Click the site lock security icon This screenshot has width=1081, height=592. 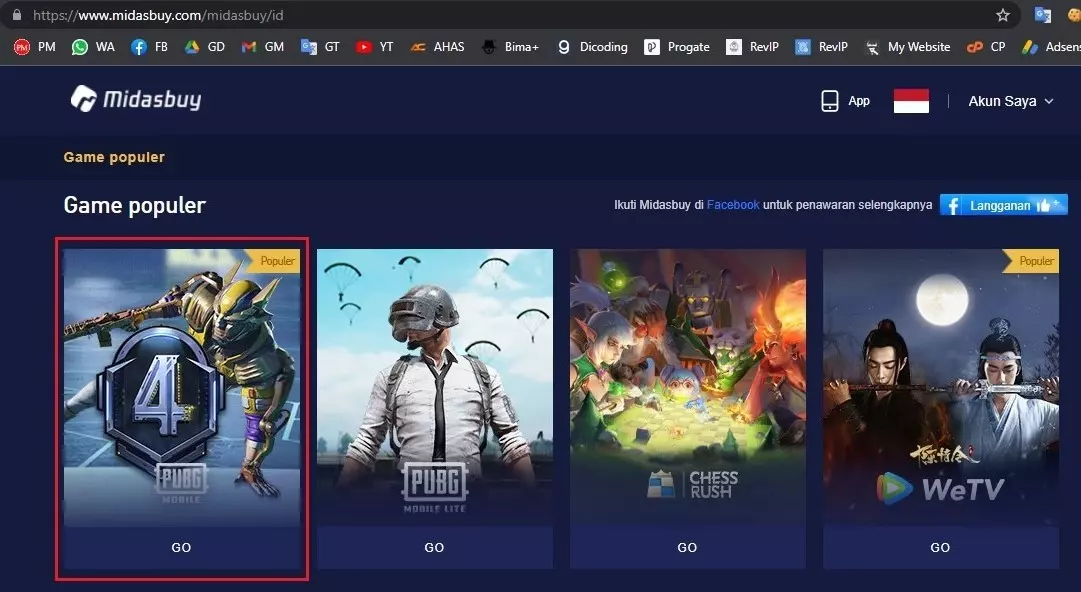[x=17, y=15]
